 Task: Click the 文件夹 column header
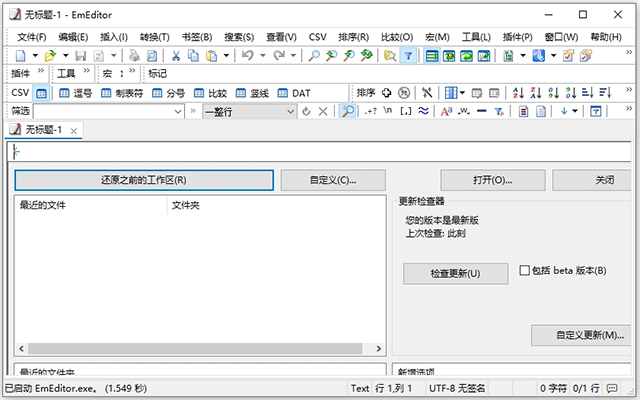pyautogui.click(x=276, y=205)
